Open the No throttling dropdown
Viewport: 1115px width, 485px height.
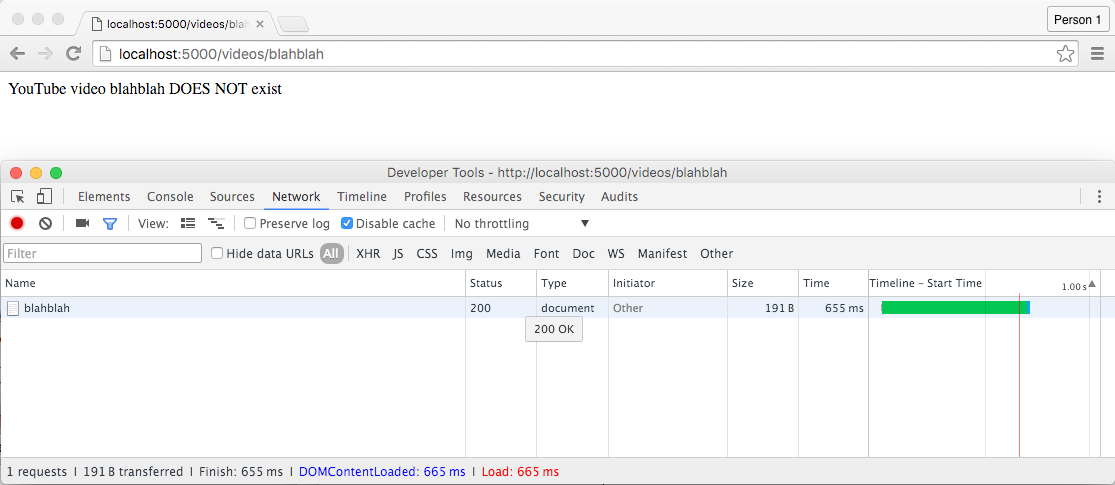coord(522,223)
